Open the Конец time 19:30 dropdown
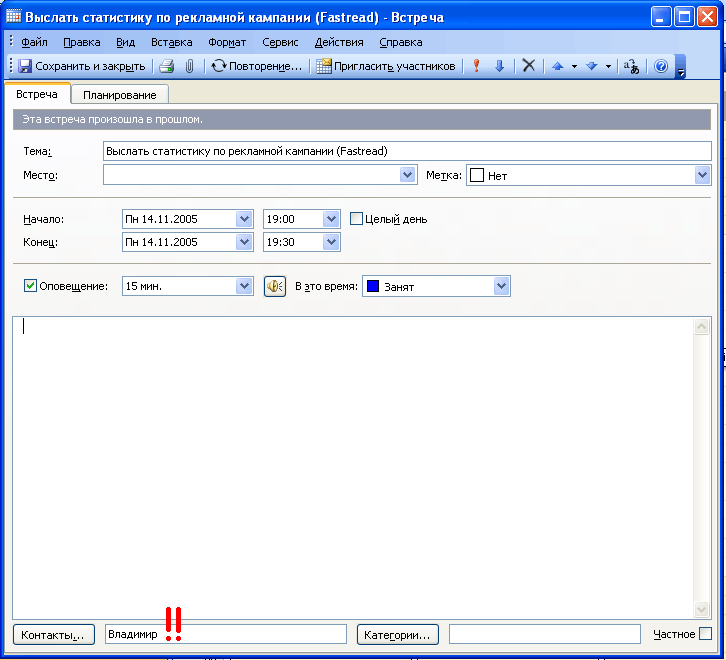 point(331,242)
